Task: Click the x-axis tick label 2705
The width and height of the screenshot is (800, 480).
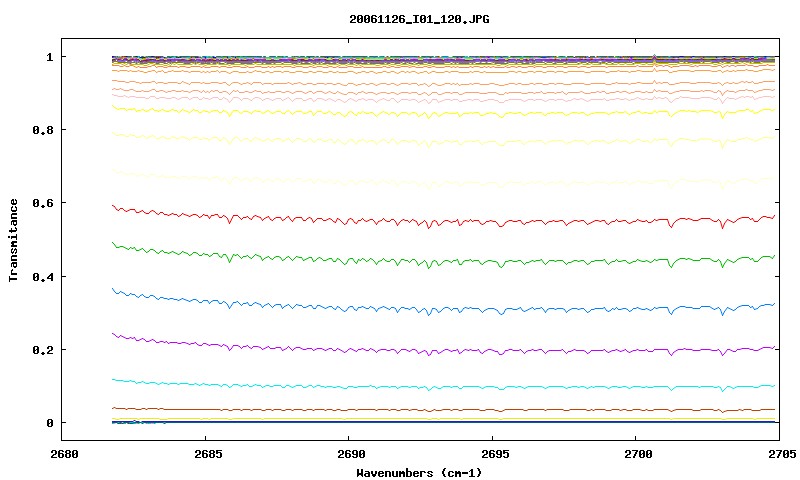Action: click(782, 454)
